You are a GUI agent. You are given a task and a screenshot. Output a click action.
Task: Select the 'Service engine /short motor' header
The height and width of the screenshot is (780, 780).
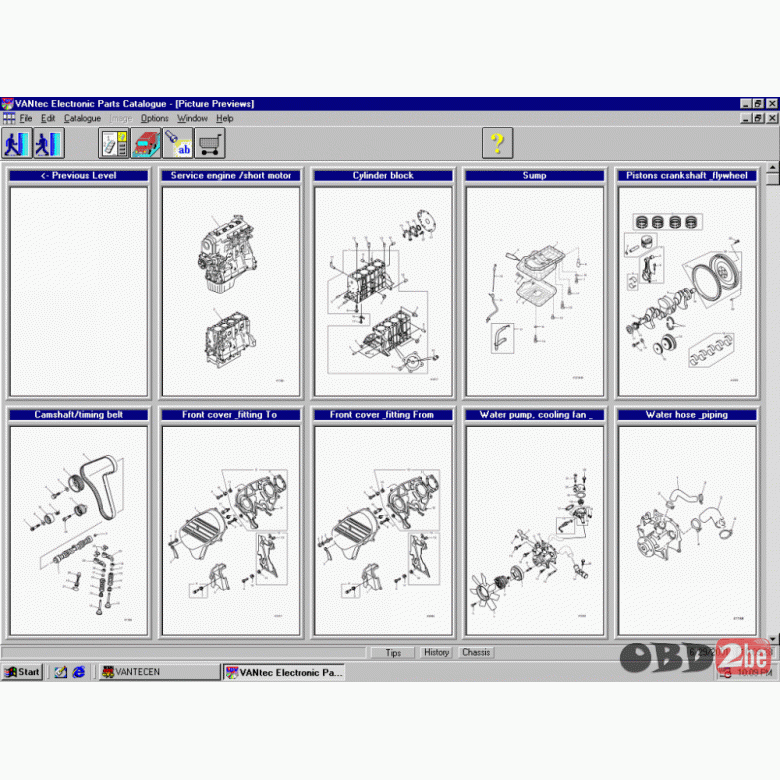[231, 176]
